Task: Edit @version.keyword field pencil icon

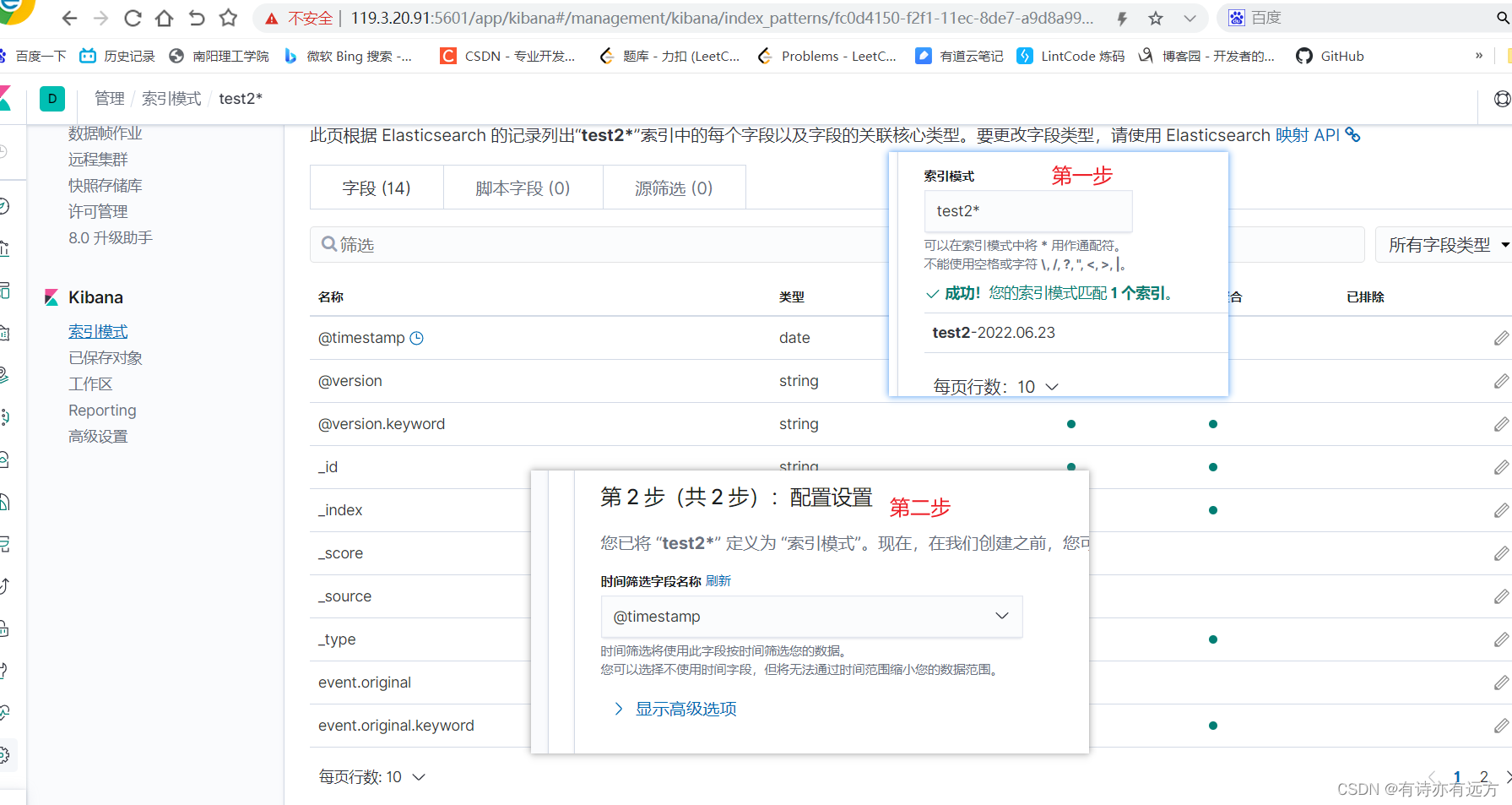Action: (x=1501, y=424)
